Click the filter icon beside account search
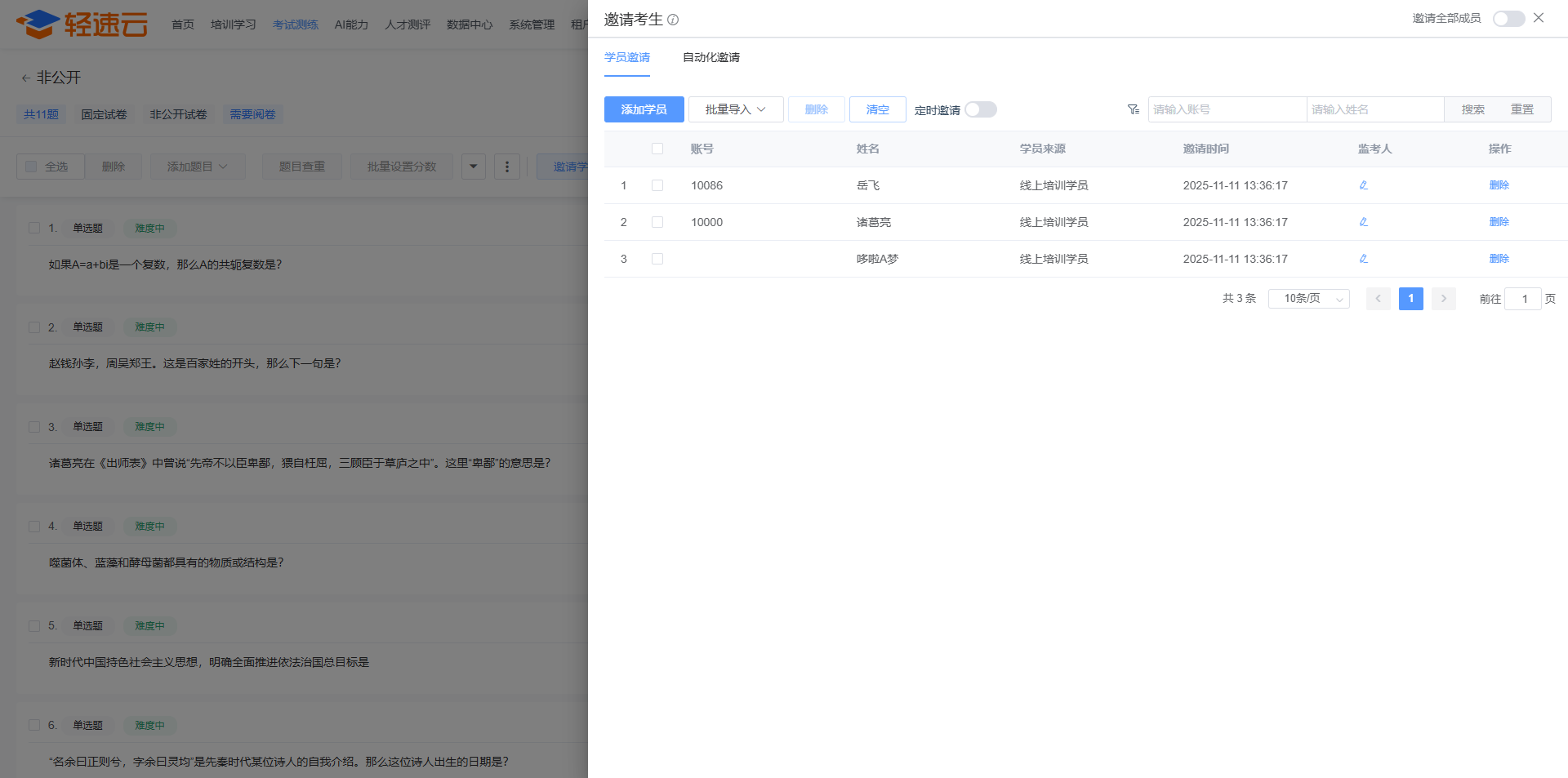 (x=1133, y=109)
